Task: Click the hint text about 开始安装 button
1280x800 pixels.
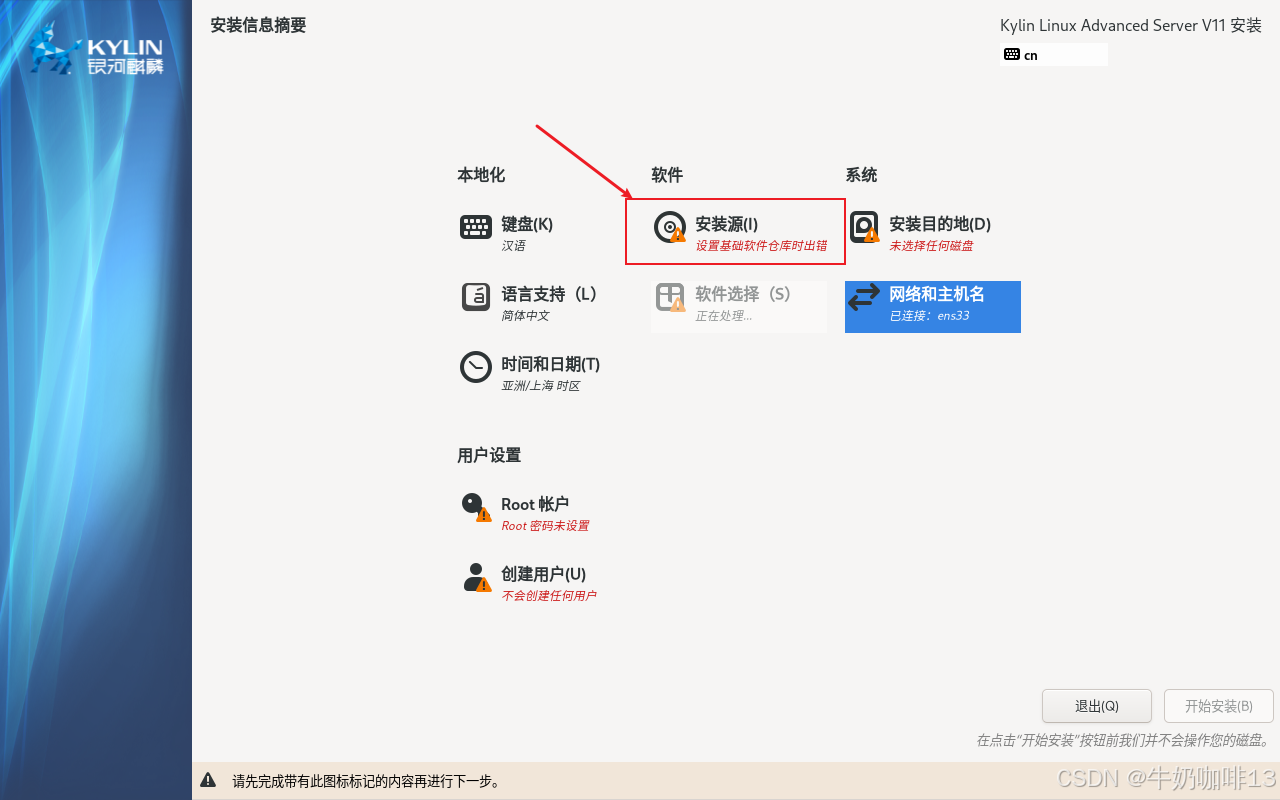Action: [1123, 741]
